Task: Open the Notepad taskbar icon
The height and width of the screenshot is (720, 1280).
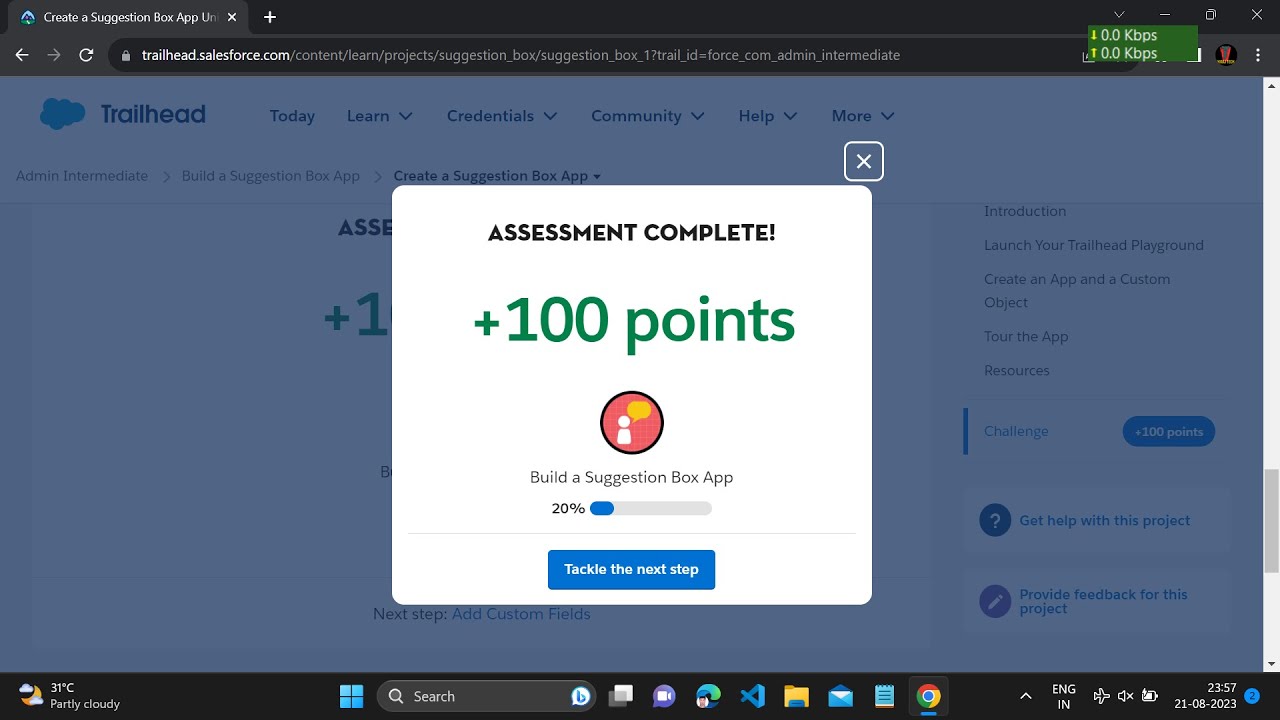Action: coord(884,696)
